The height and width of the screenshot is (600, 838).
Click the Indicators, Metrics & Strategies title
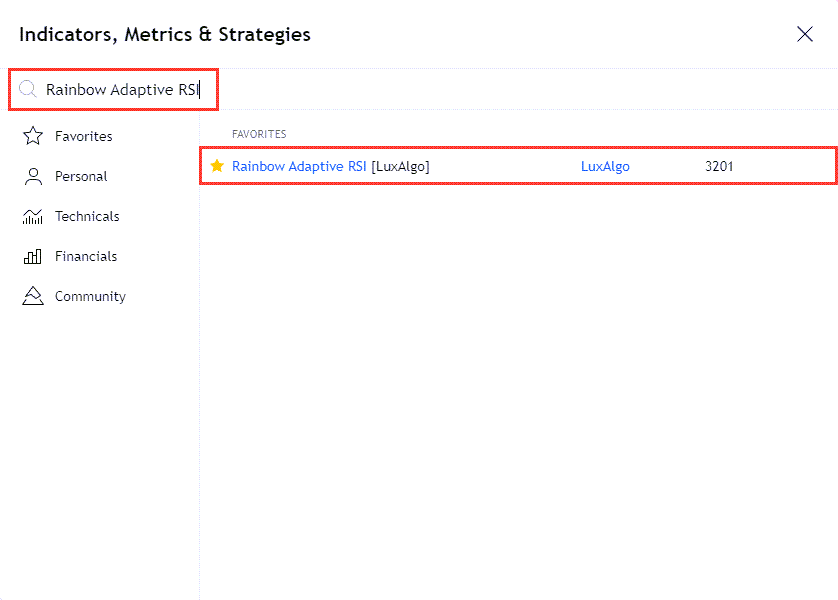pyautogui.click(x=165, y=34)
